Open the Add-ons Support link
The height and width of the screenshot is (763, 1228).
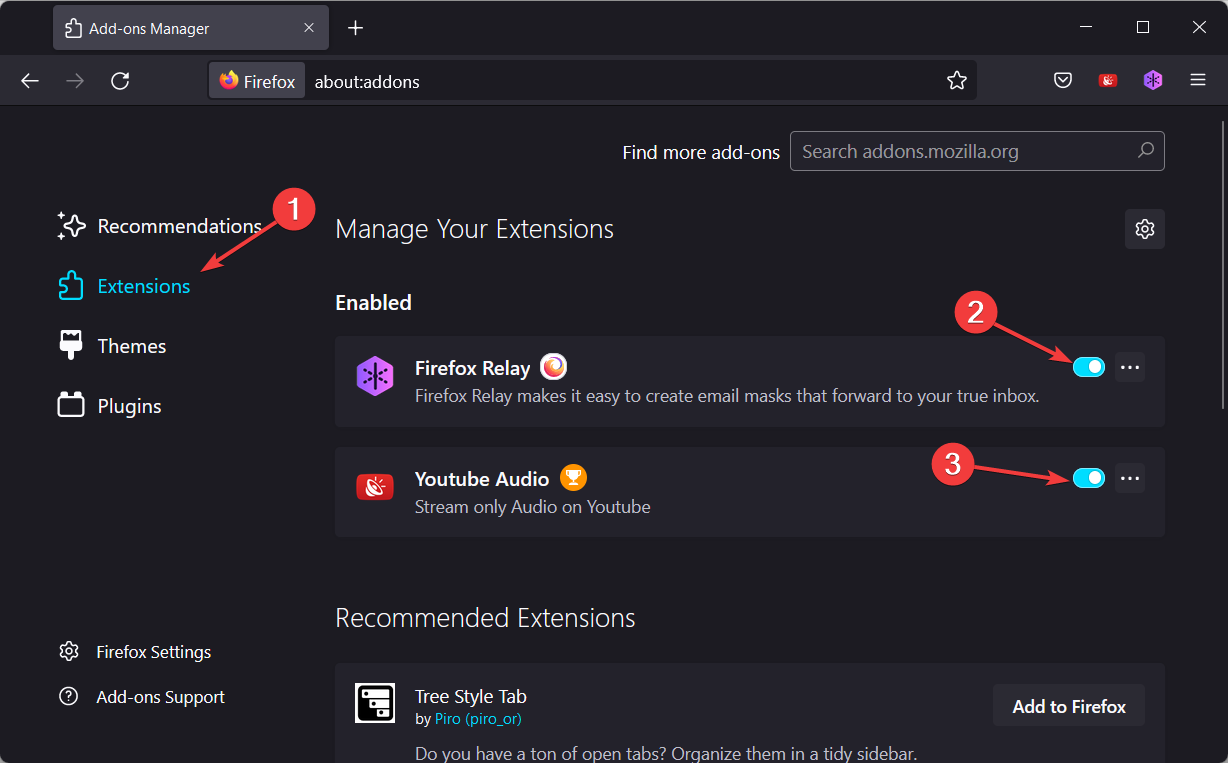coord(142,697)
